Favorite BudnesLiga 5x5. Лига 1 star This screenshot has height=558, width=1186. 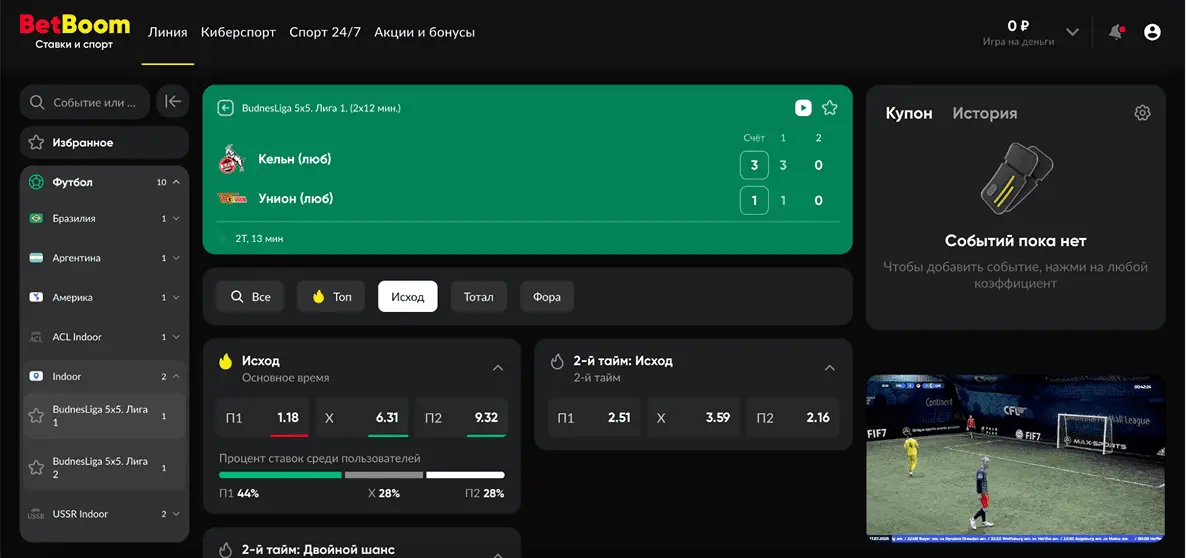click(36, 415)
